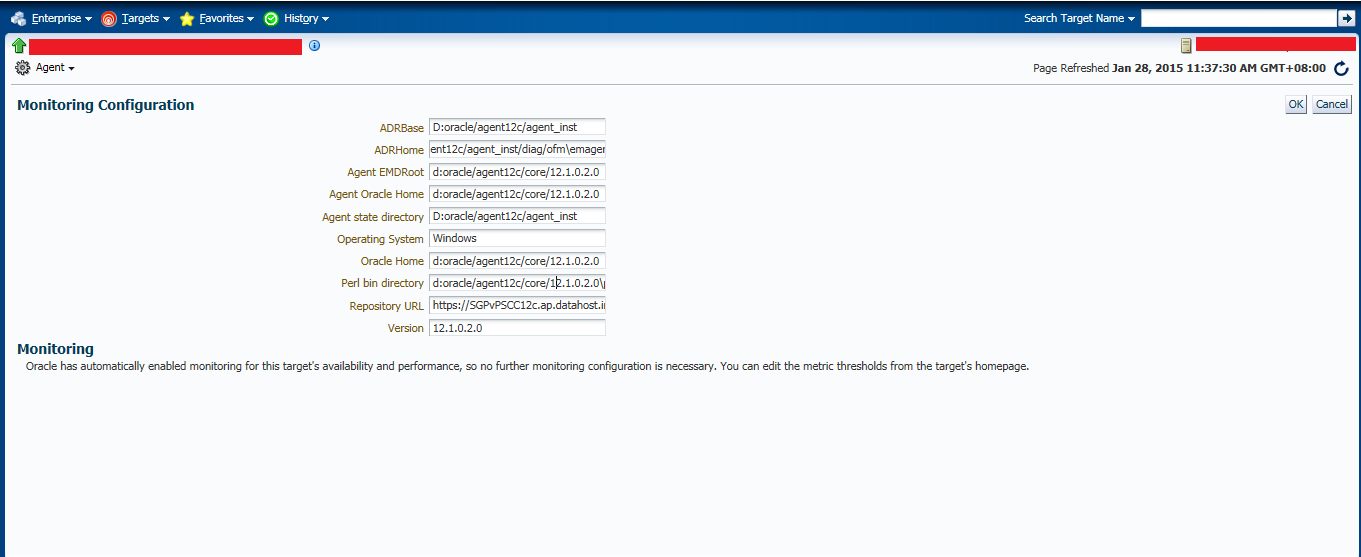The height and width of the screenshot is (557, 1361).
Task: Click the Targets bullseye icon
Action: tap(109, 18)
